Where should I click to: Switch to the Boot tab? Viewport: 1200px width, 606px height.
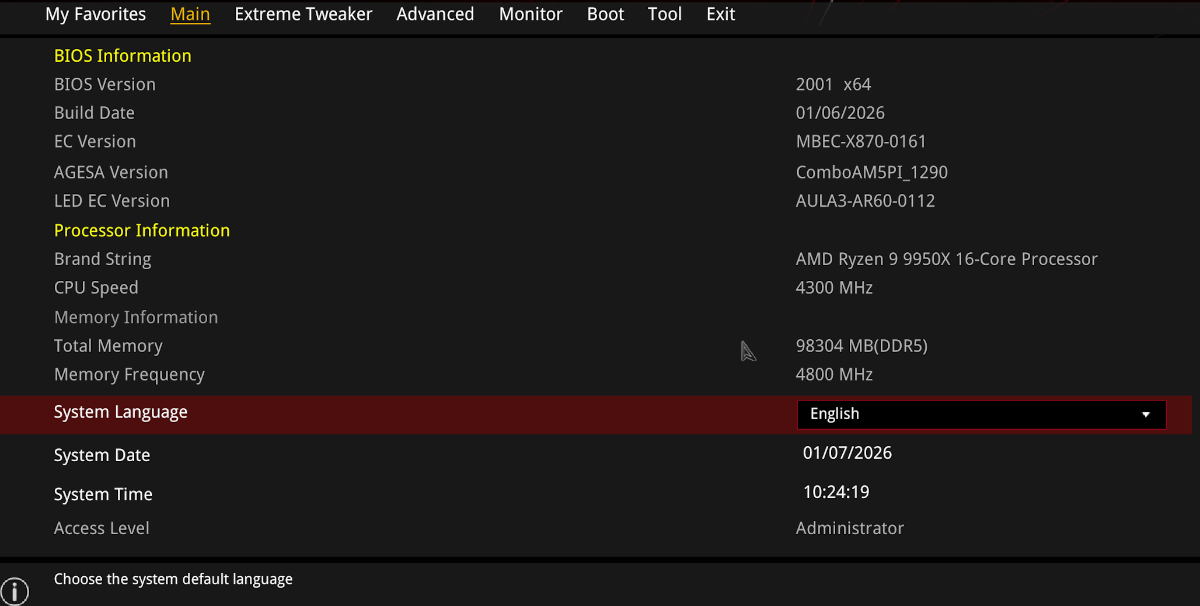606,14
